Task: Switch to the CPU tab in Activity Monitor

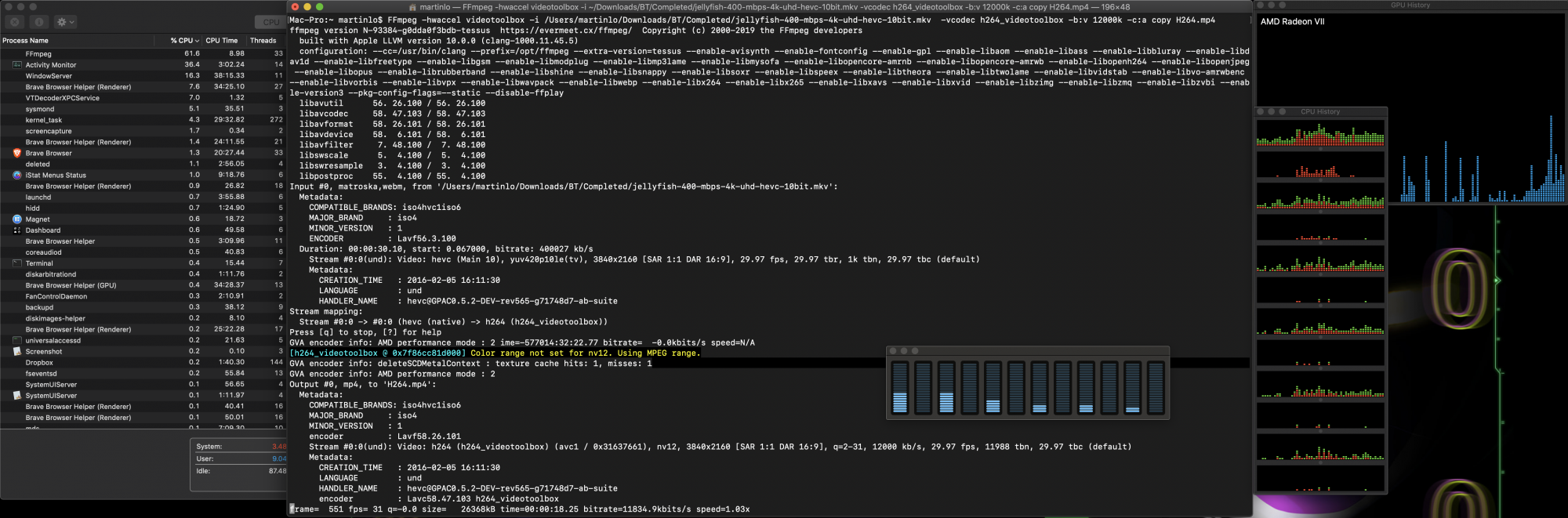Action: pos(271,22)
